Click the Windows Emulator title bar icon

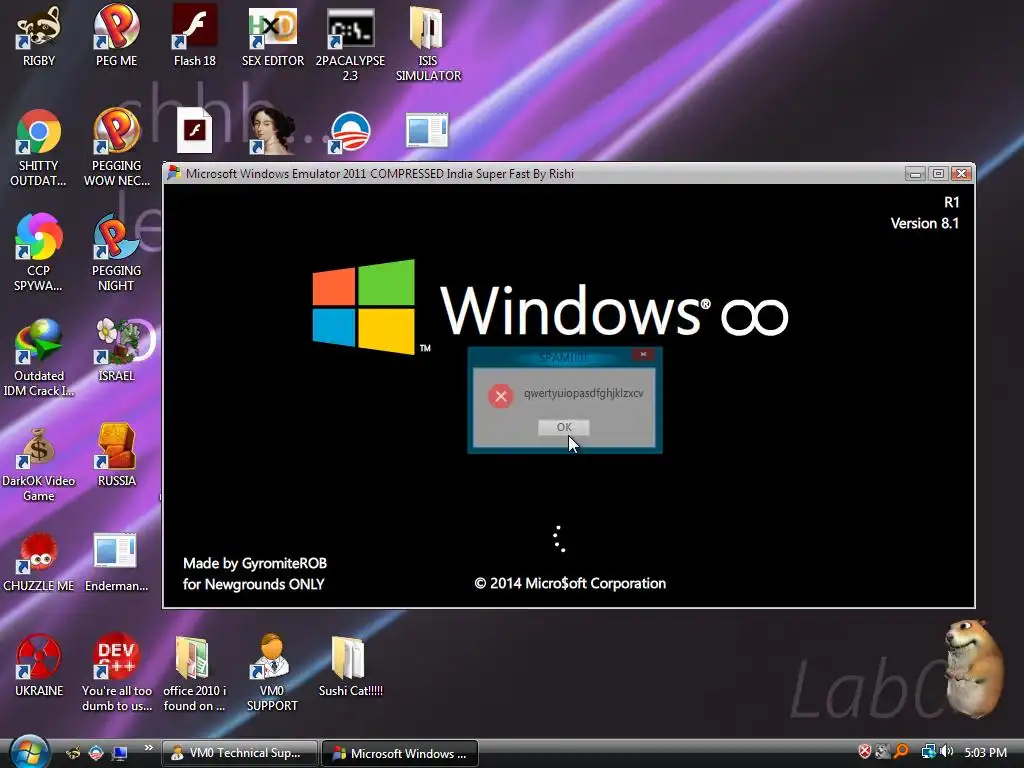click(x=174, y=173)
